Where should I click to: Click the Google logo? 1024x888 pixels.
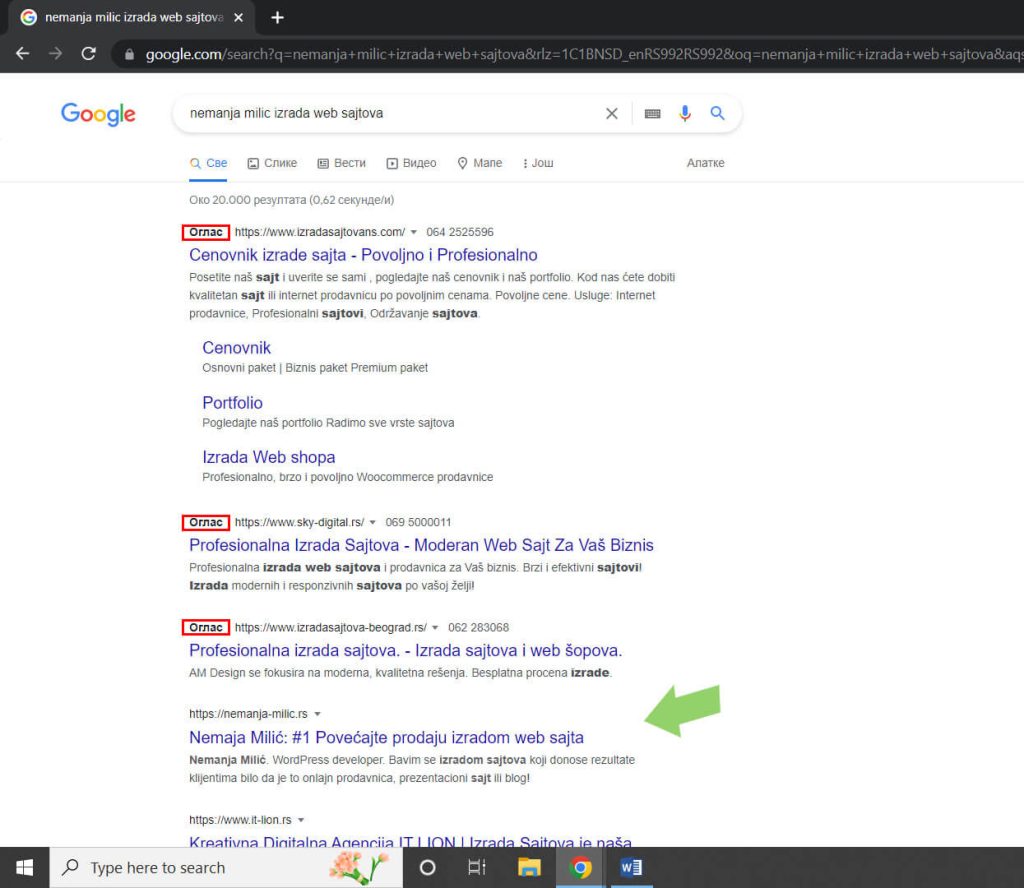click(97, 114)
